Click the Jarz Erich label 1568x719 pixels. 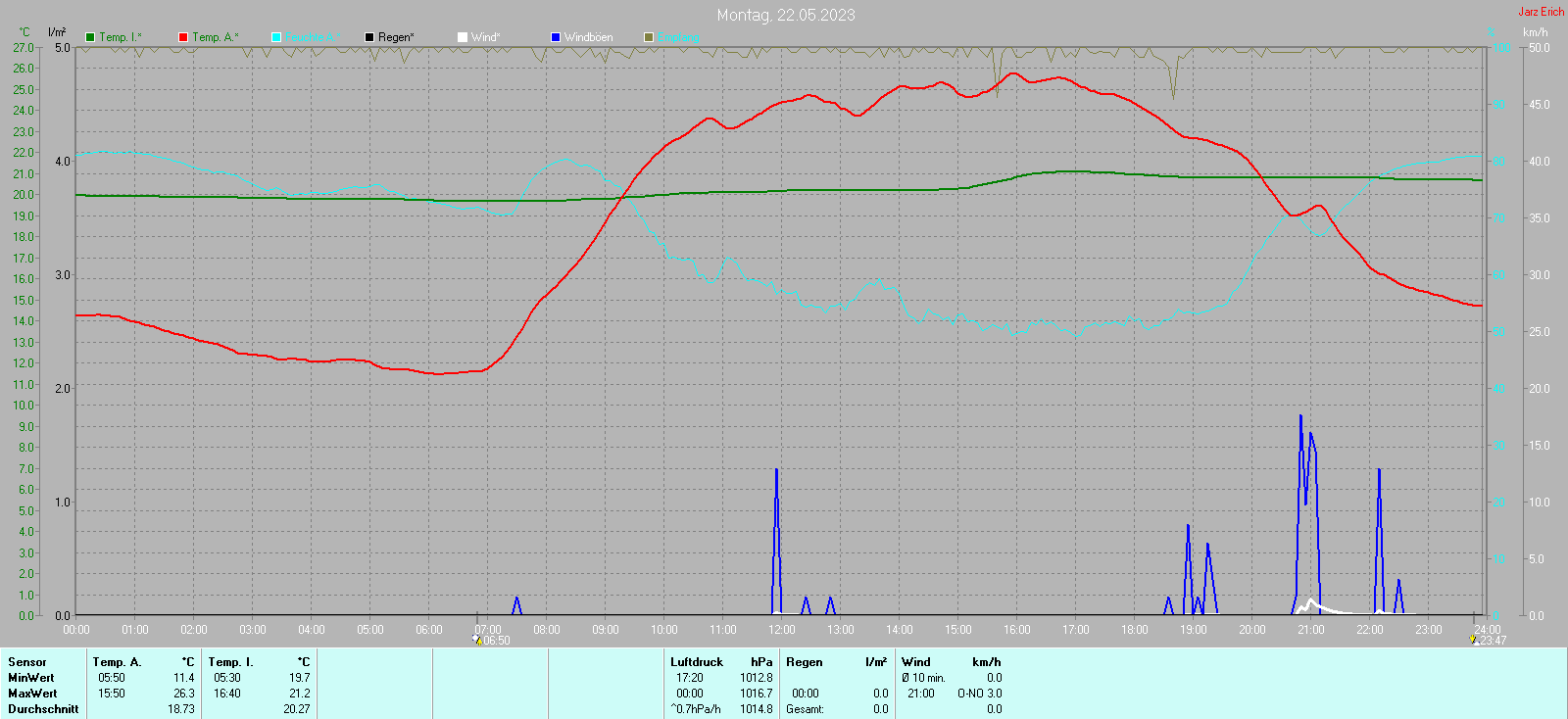click(1541, 12)
